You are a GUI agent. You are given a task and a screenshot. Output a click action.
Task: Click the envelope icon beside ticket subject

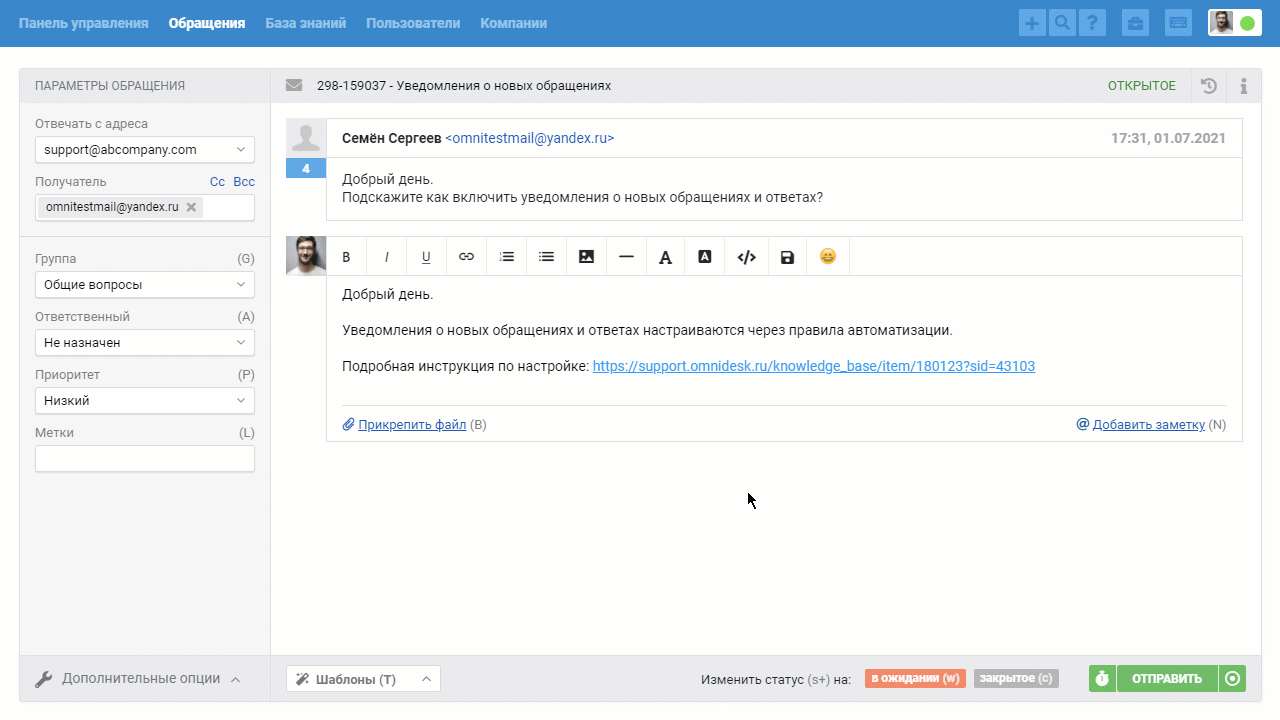point(294,86)
